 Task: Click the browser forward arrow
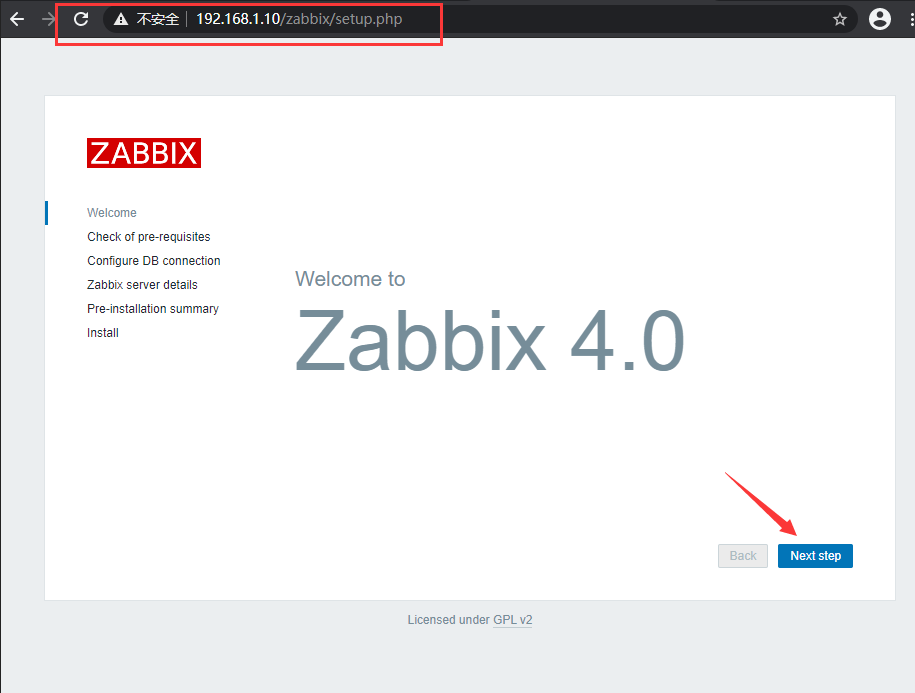(x=48, y=19)
